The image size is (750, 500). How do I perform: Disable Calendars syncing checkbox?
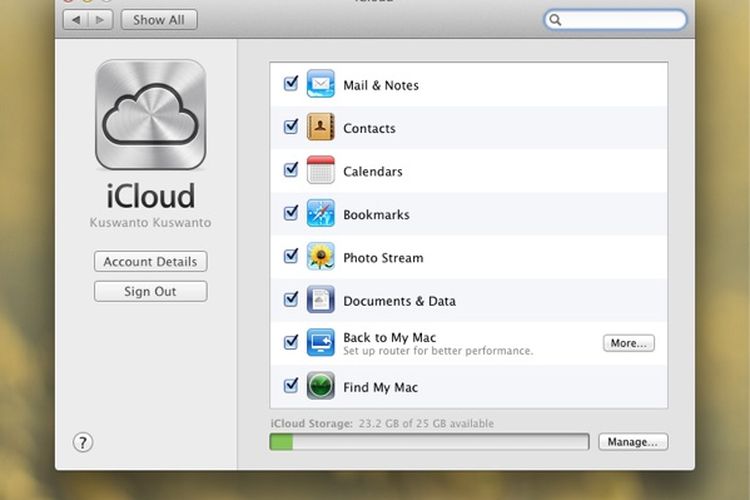(290, 169)
